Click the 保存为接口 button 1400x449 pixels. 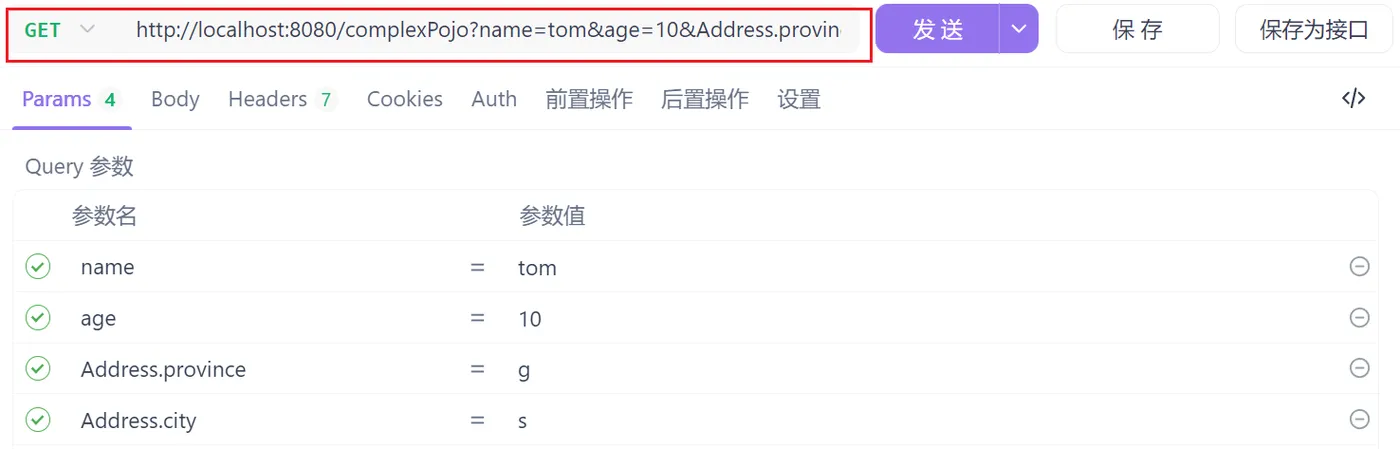pos(1313,29)
